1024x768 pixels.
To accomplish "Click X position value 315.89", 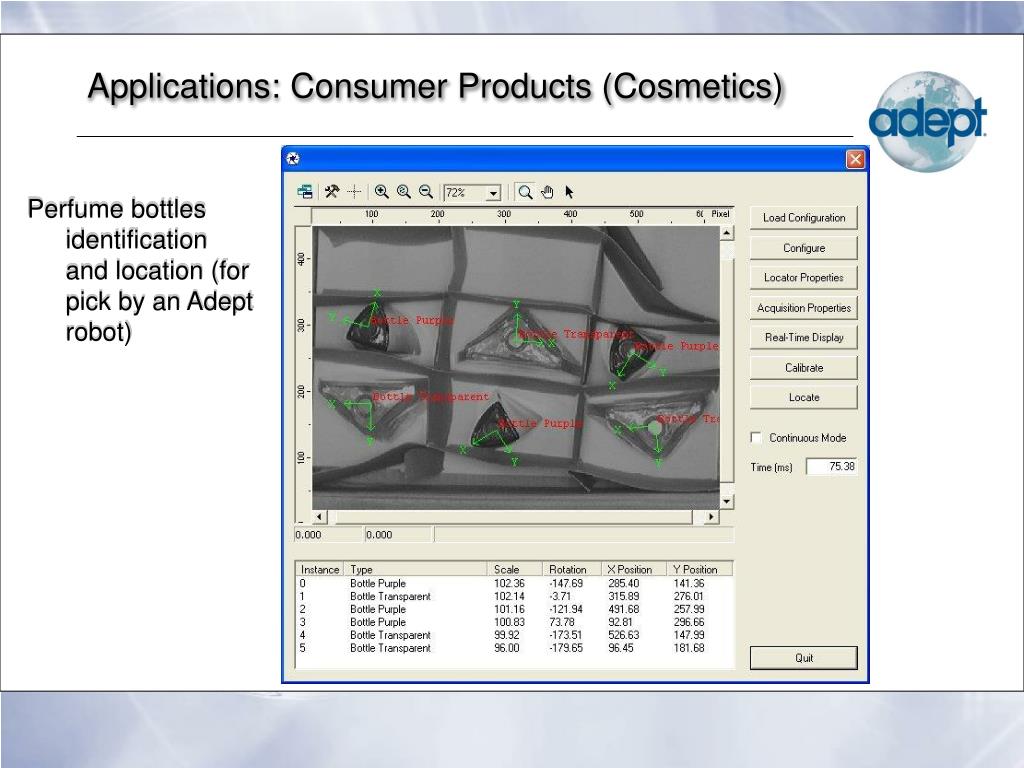I will [624, 596].
